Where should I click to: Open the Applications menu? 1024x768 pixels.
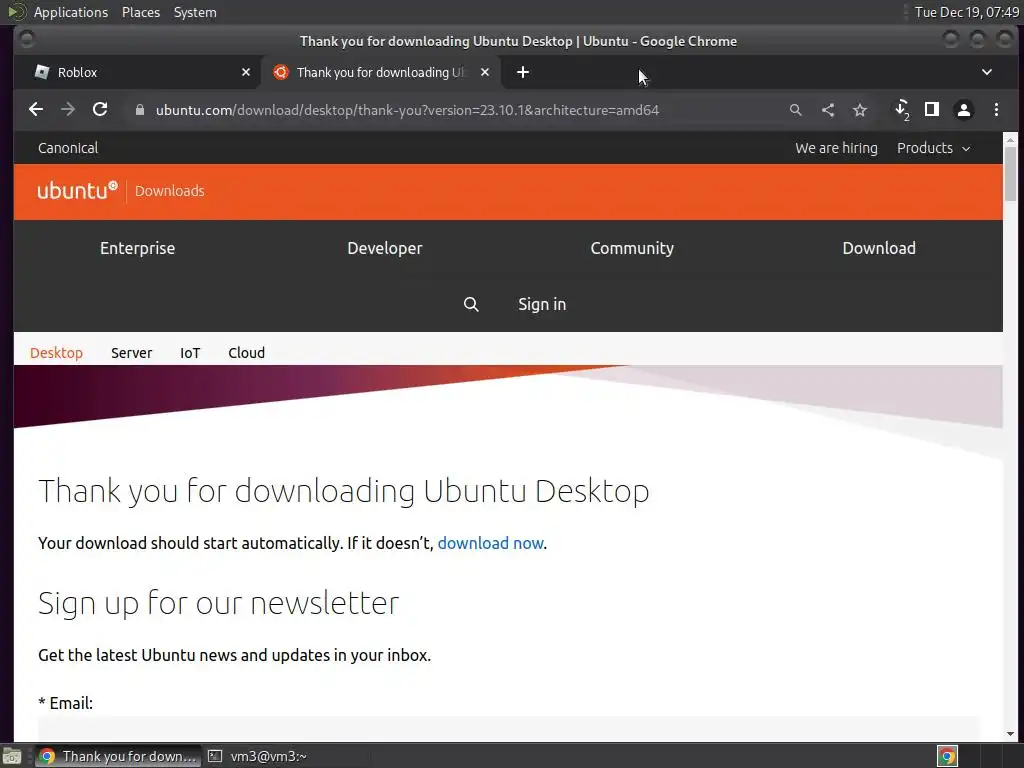tap(71, 12)
